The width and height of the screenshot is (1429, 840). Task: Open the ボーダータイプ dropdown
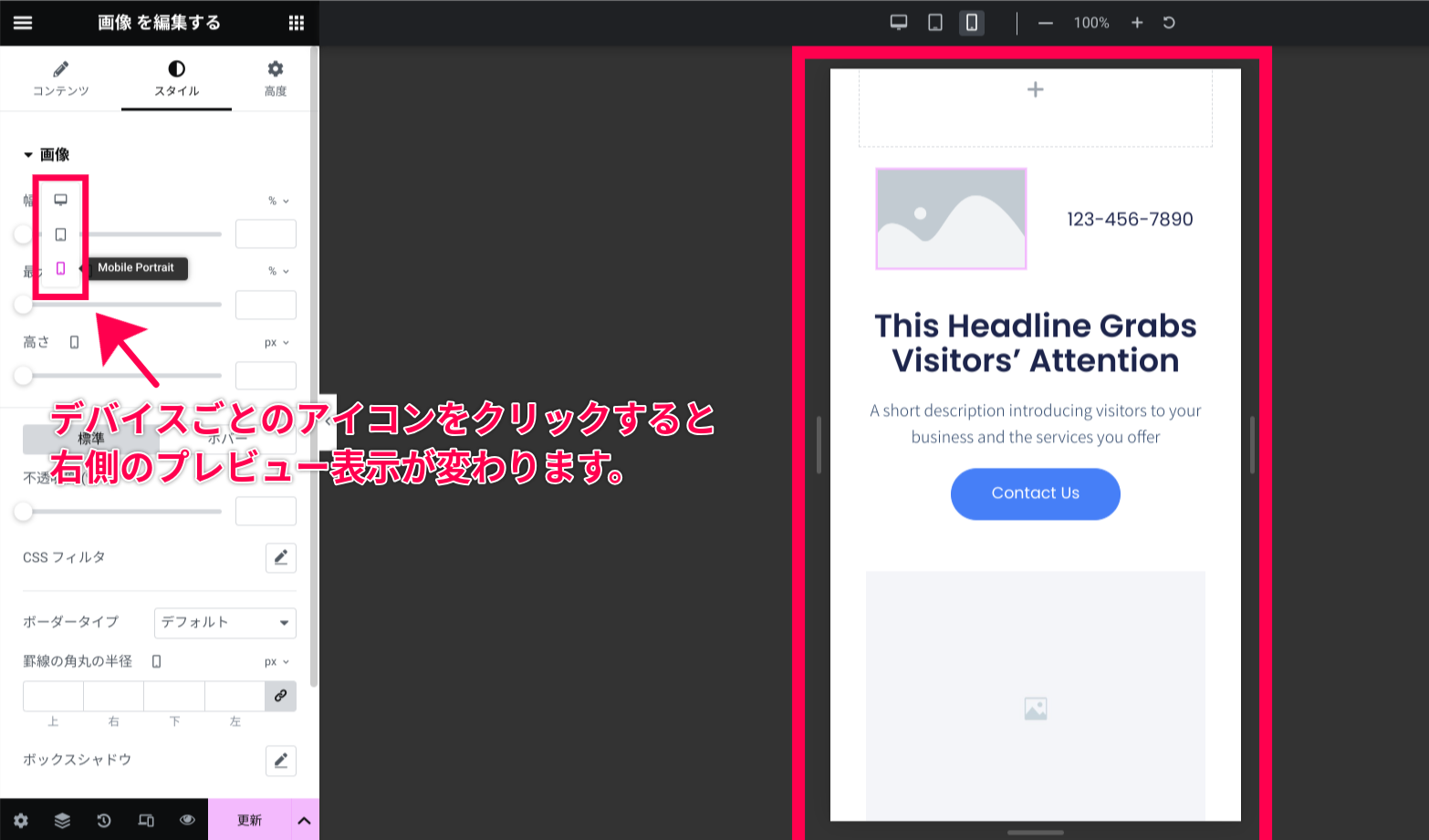225,622
